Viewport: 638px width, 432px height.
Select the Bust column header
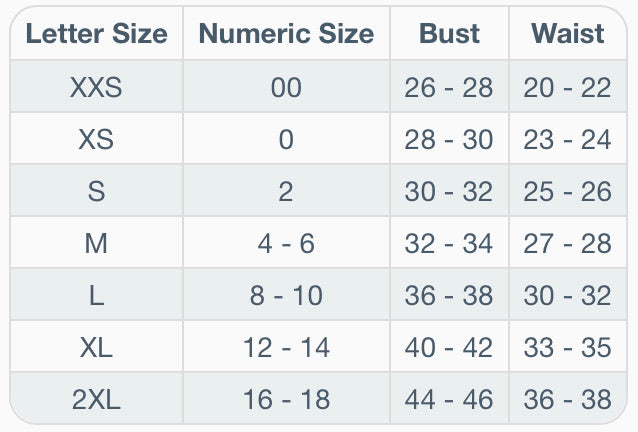pos(450,33)
